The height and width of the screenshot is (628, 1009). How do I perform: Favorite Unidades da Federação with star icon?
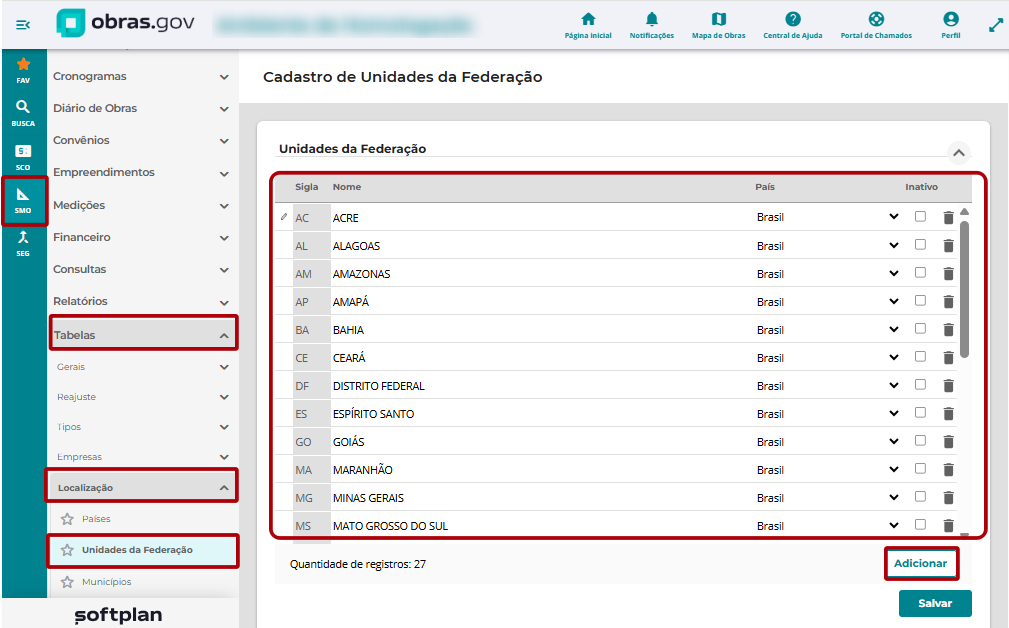pos(67,550)
